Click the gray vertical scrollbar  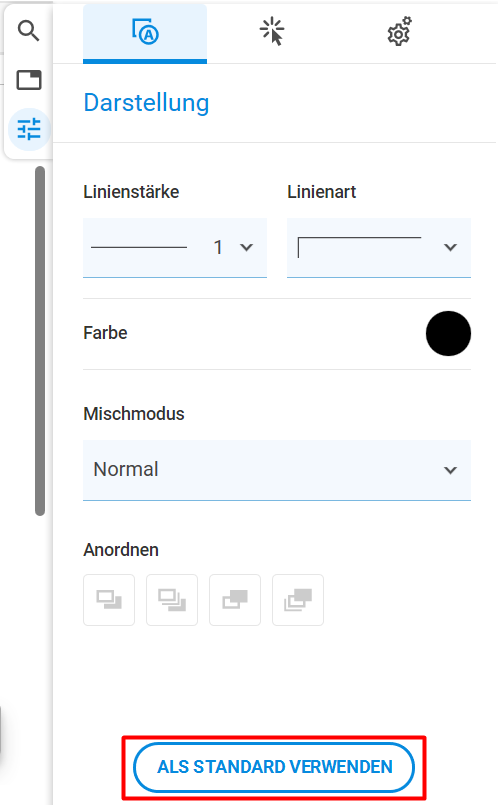(40, 341)
